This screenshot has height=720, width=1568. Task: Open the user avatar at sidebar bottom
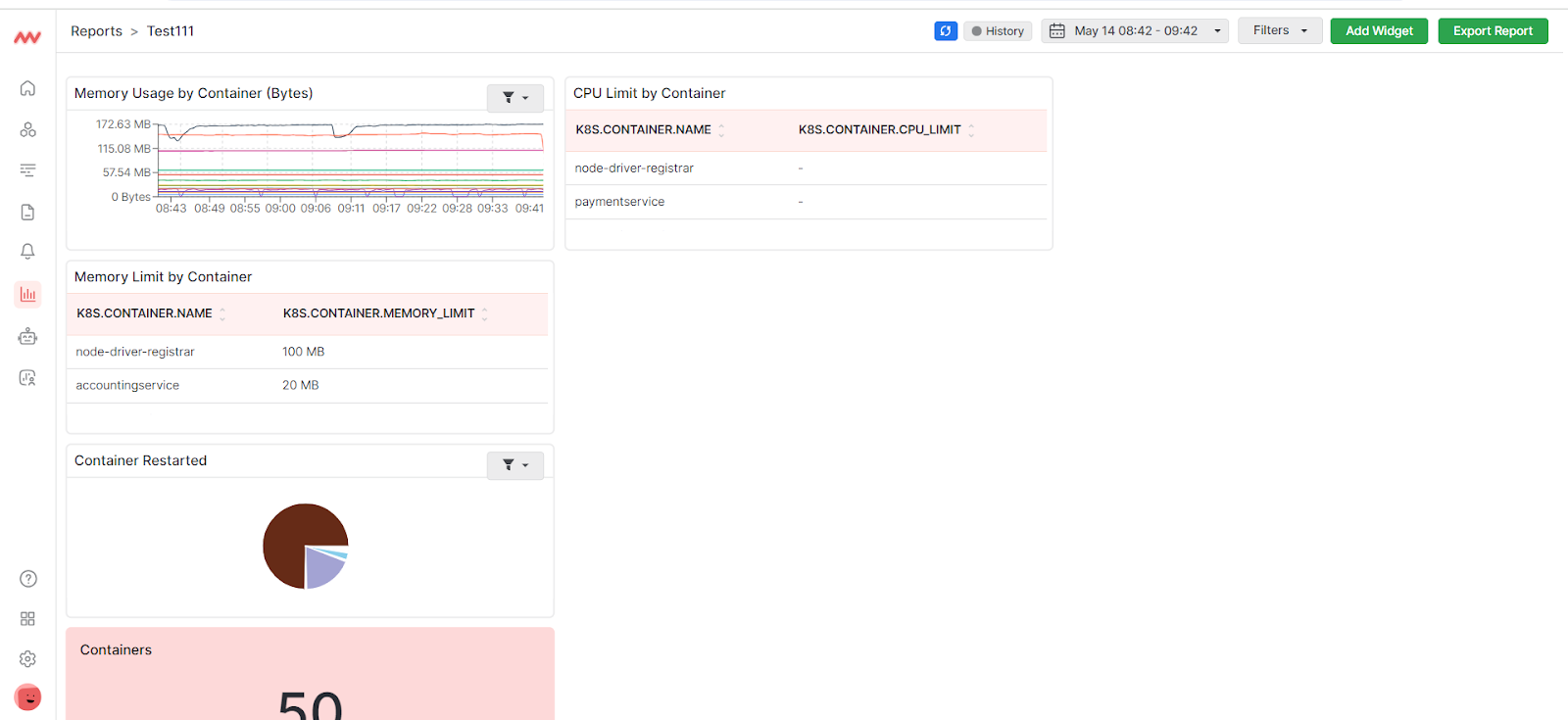(x=27, y=697)
